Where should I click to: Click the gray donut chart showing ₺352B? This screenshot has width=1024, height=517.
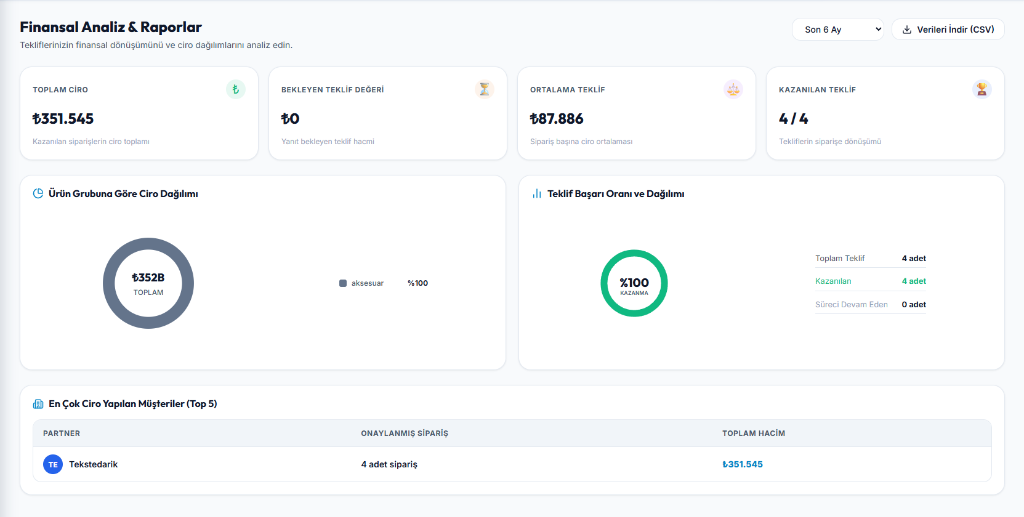pos(148,283)
